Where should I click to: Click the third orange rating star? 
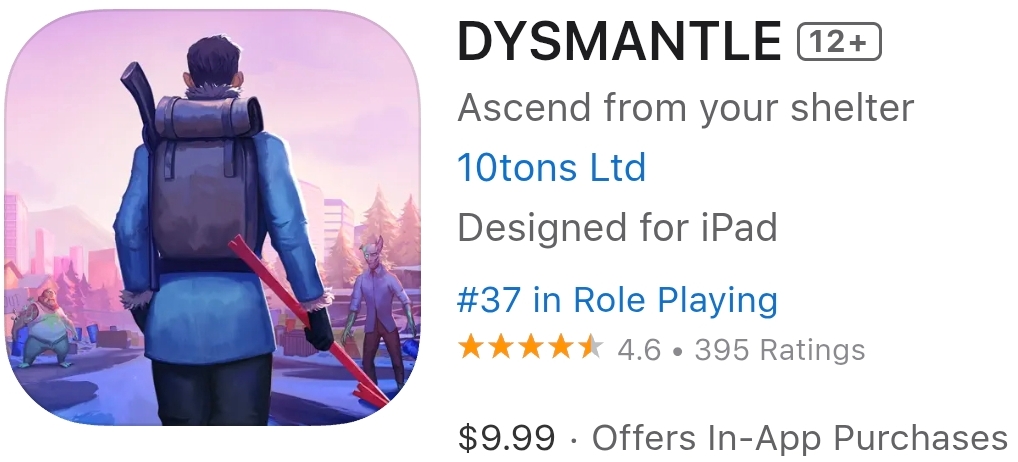tap(530, 348)
